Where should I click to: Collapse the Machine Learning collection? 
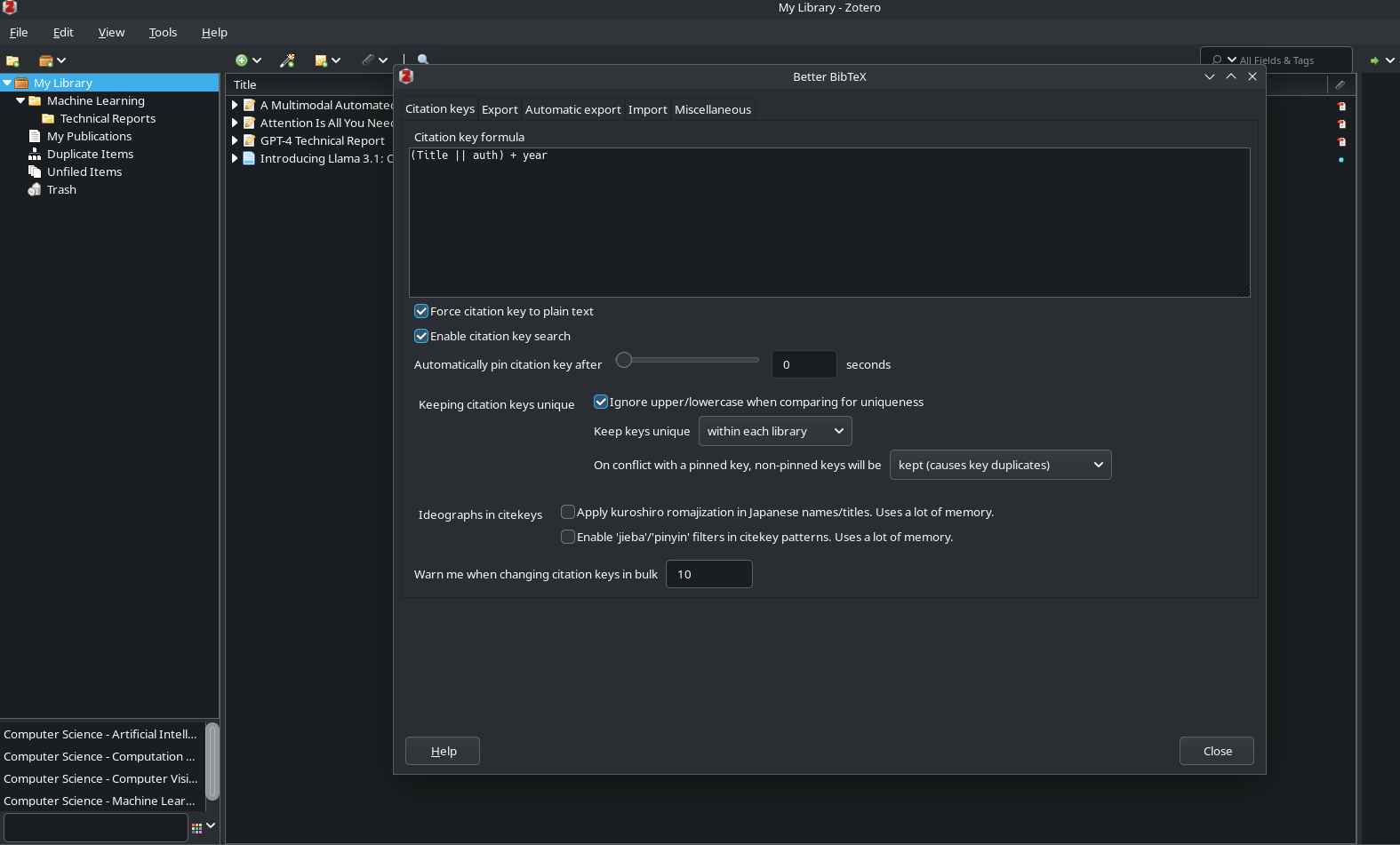tap(20, 100)
